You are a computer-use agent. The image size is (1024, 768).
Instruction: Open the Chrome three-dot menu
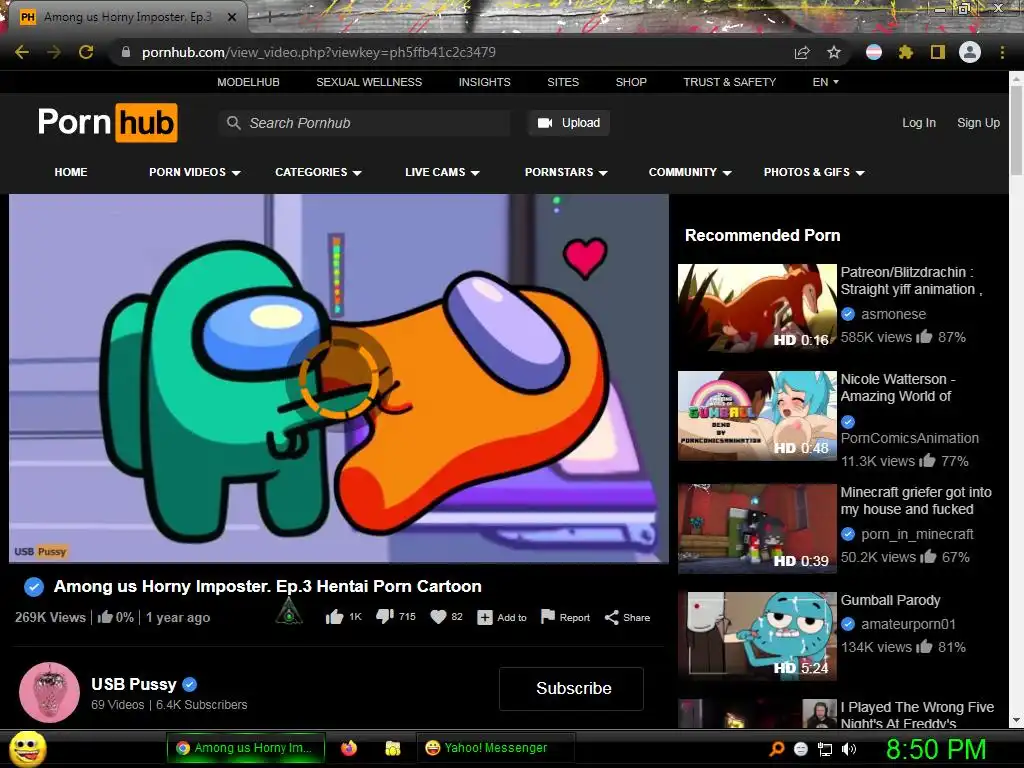click(1002, 52)
